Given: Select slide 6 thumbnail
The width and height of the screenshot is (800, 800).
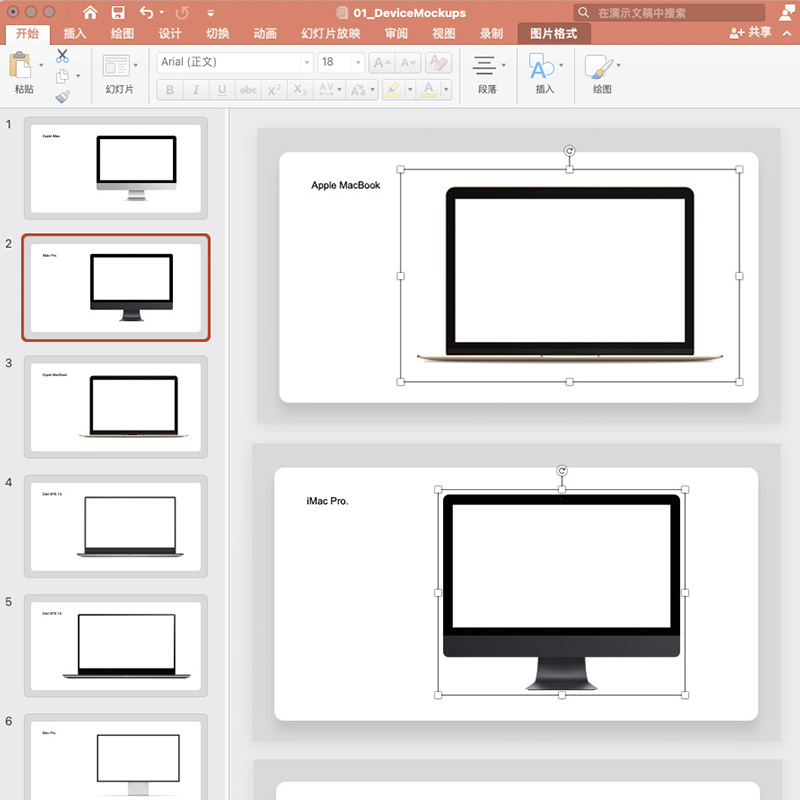Looking at the screenshot, I should [x=116, y=757].
